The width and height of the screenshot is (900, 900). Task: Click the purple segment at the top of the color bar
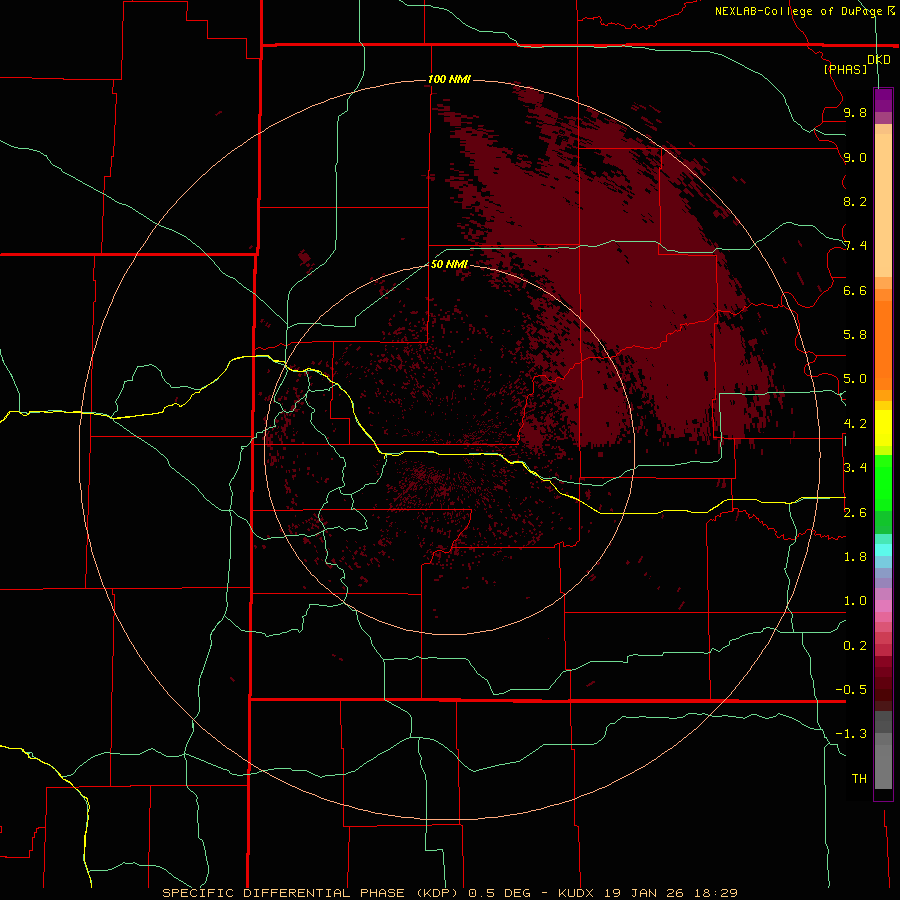click(883, 100)
